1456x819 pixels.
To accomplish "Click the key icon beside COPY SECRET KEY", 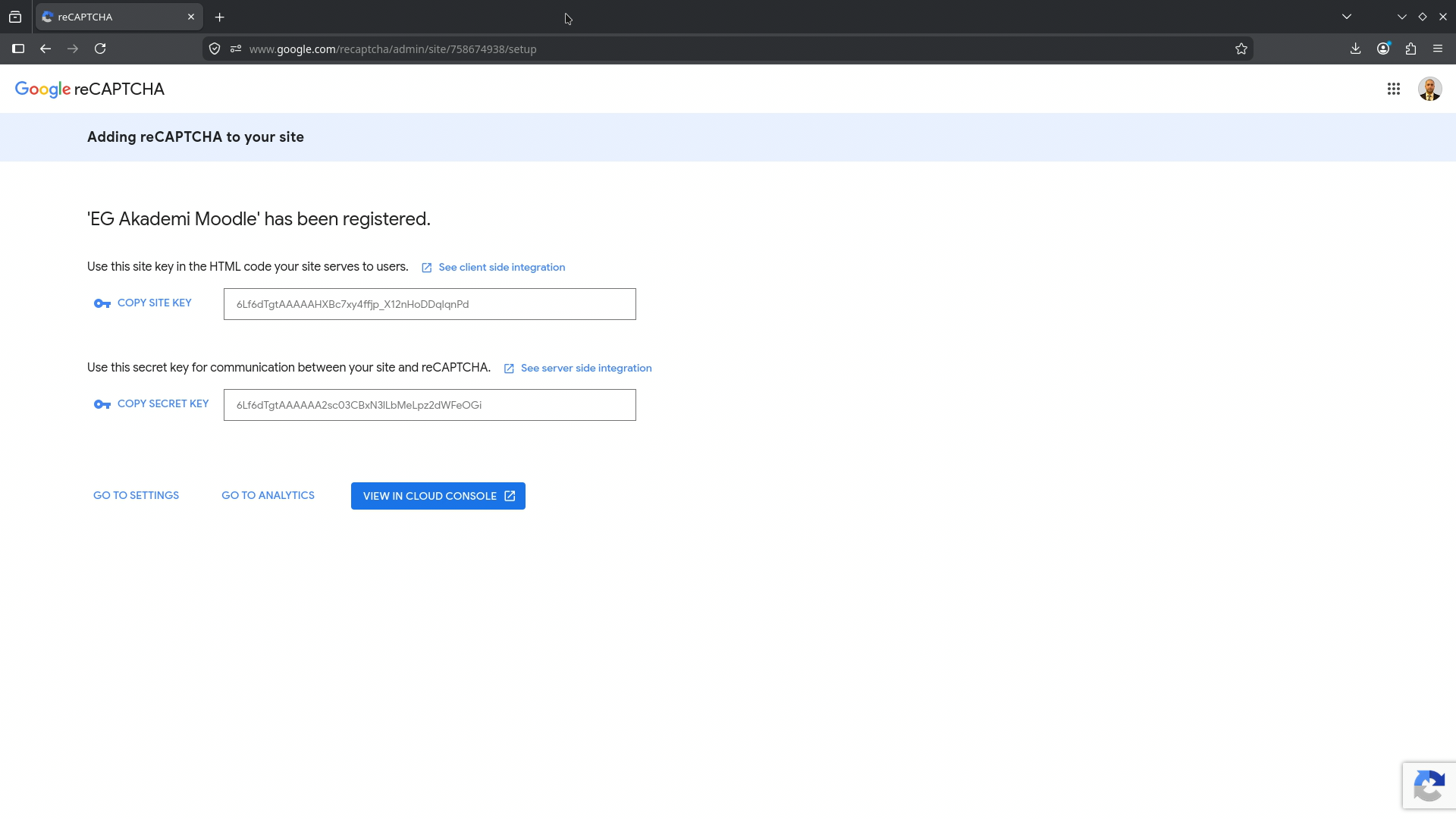I will click(x=102, y=405).
